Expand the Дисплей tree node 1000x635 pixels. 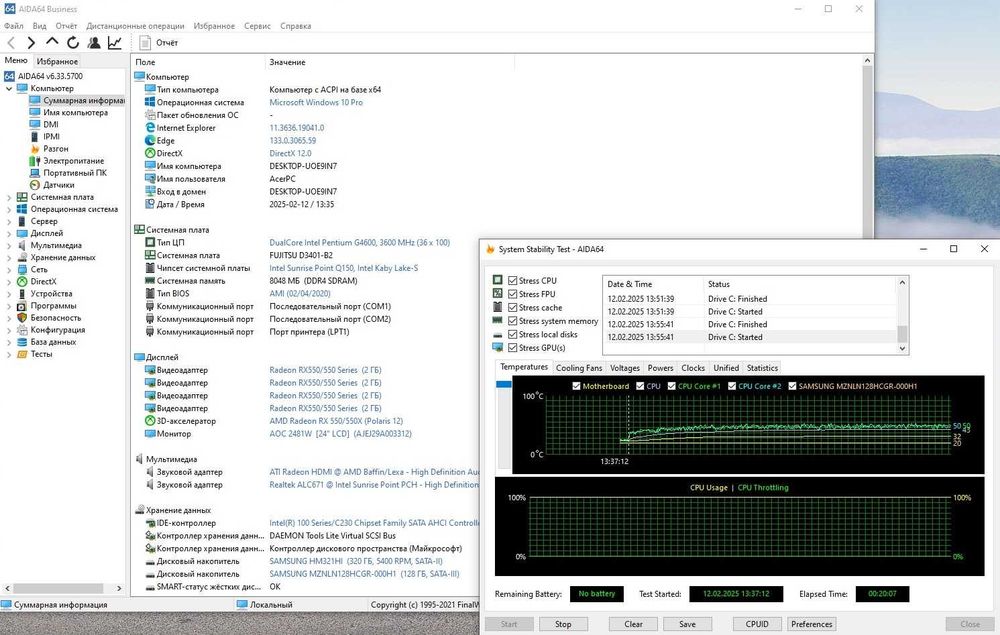9,234
